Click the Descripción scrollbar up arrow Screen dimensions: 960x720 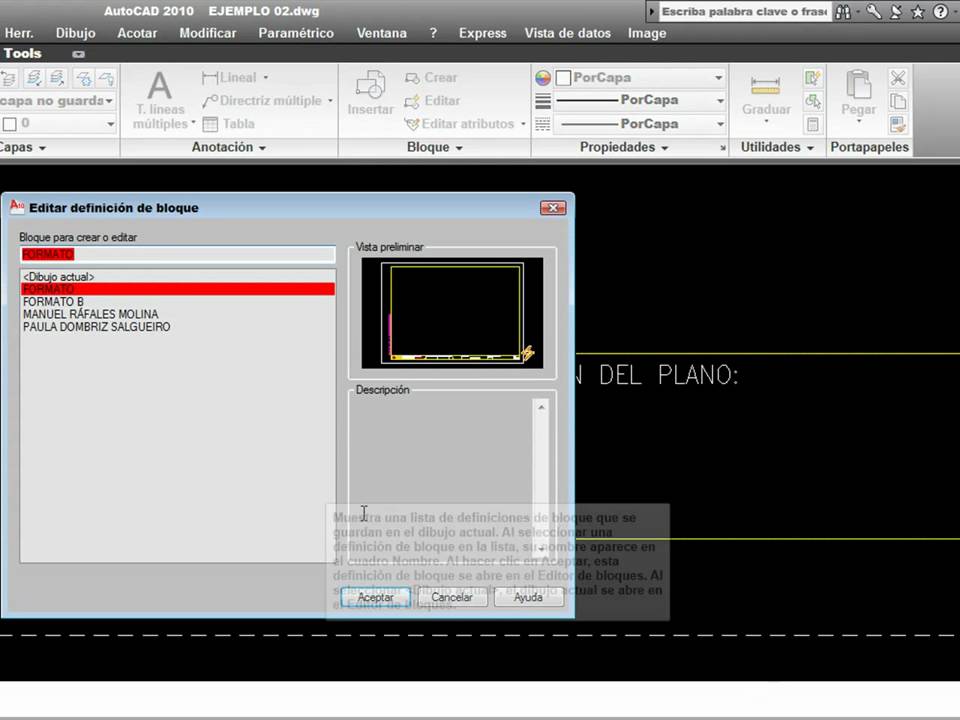click(541, 407)
